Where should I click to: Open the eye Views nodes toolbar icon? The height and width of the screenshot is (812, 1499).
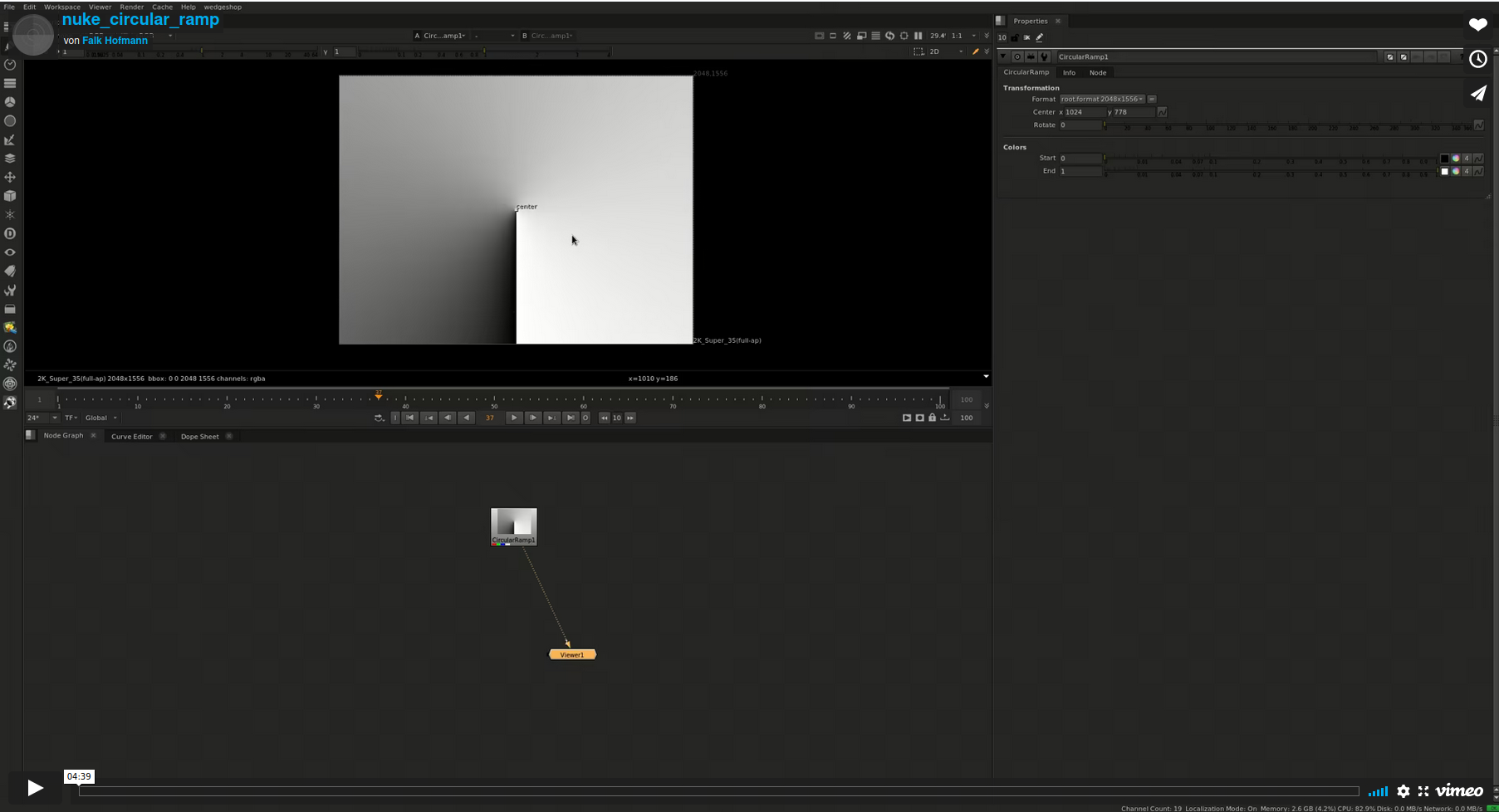coord(10,252)
